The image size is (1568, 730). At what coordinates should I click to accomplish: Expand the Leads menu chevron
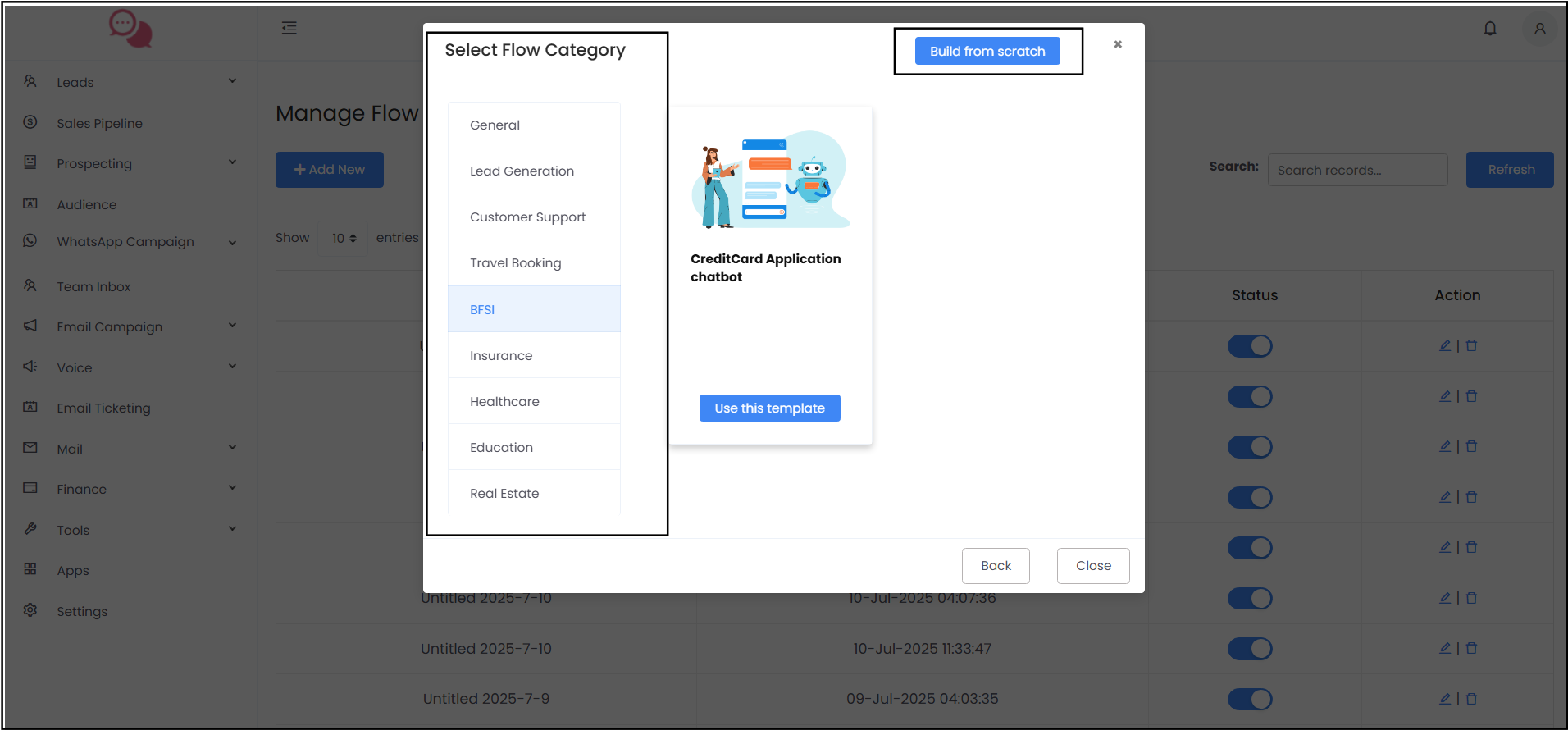[232, 81]
